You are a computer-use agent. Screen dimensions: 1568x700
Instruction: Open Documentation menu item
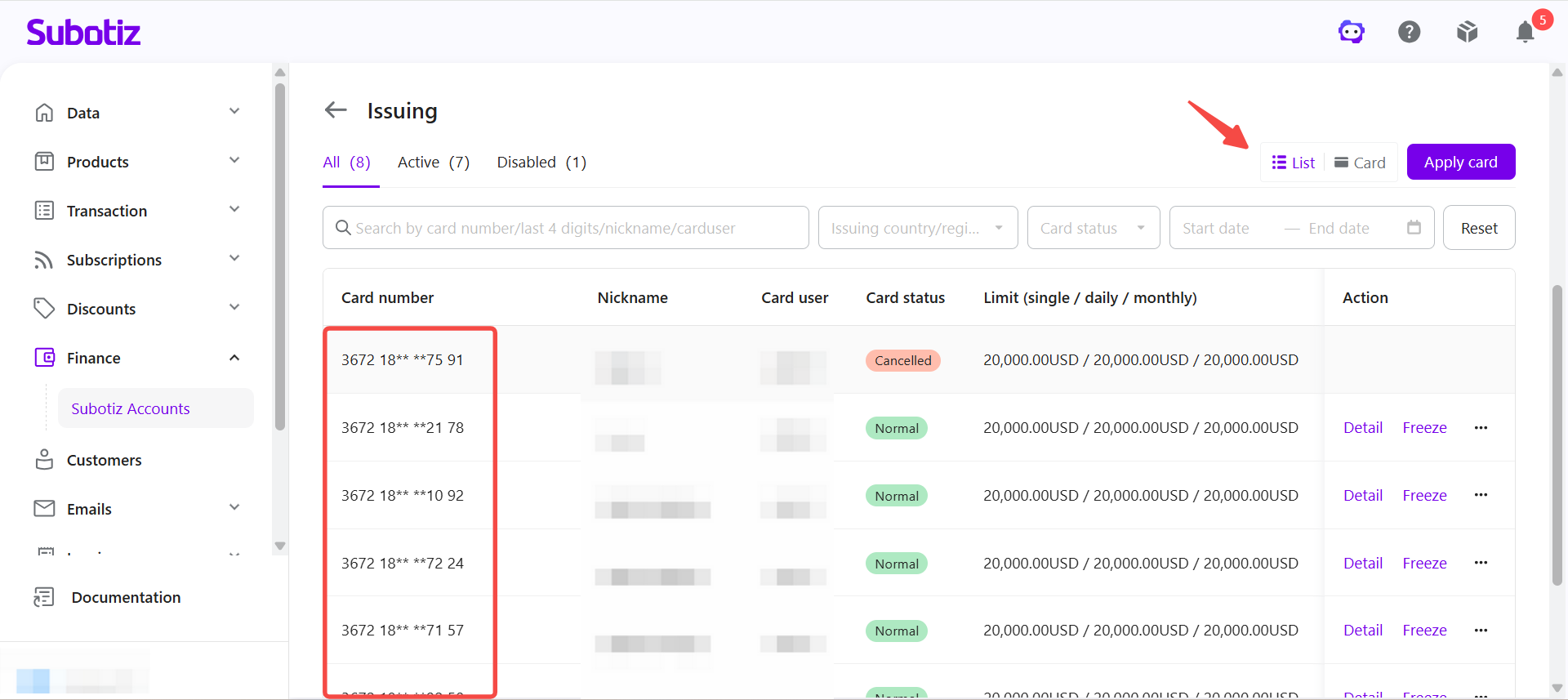pyautogui.click(x=126, y=597)
